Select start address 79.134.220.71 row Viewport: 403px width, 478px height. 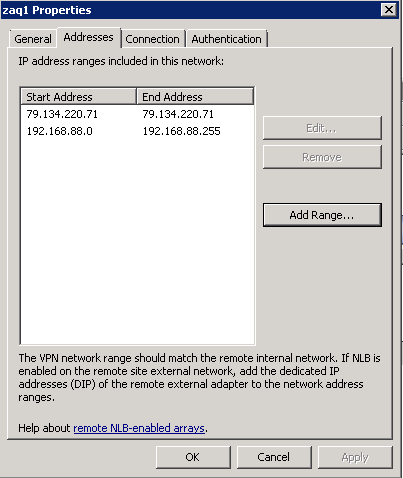click(x=137, y=114)
